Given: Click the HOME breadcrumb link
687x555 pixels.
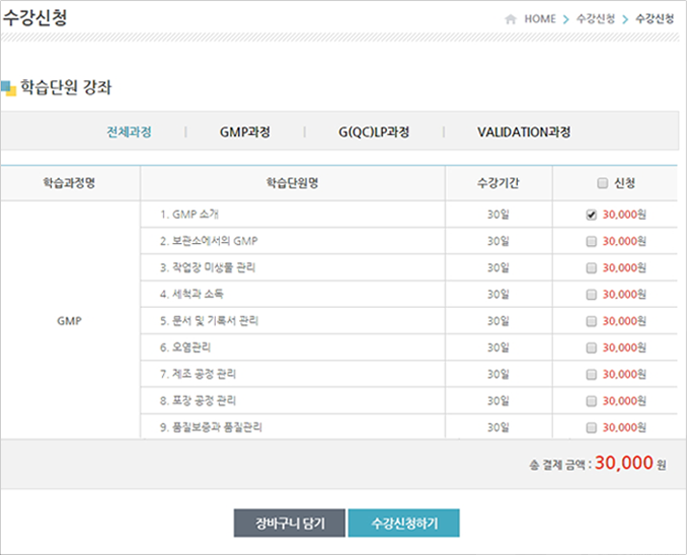Looking at the screenshot, I should click(x=540, y=19).
